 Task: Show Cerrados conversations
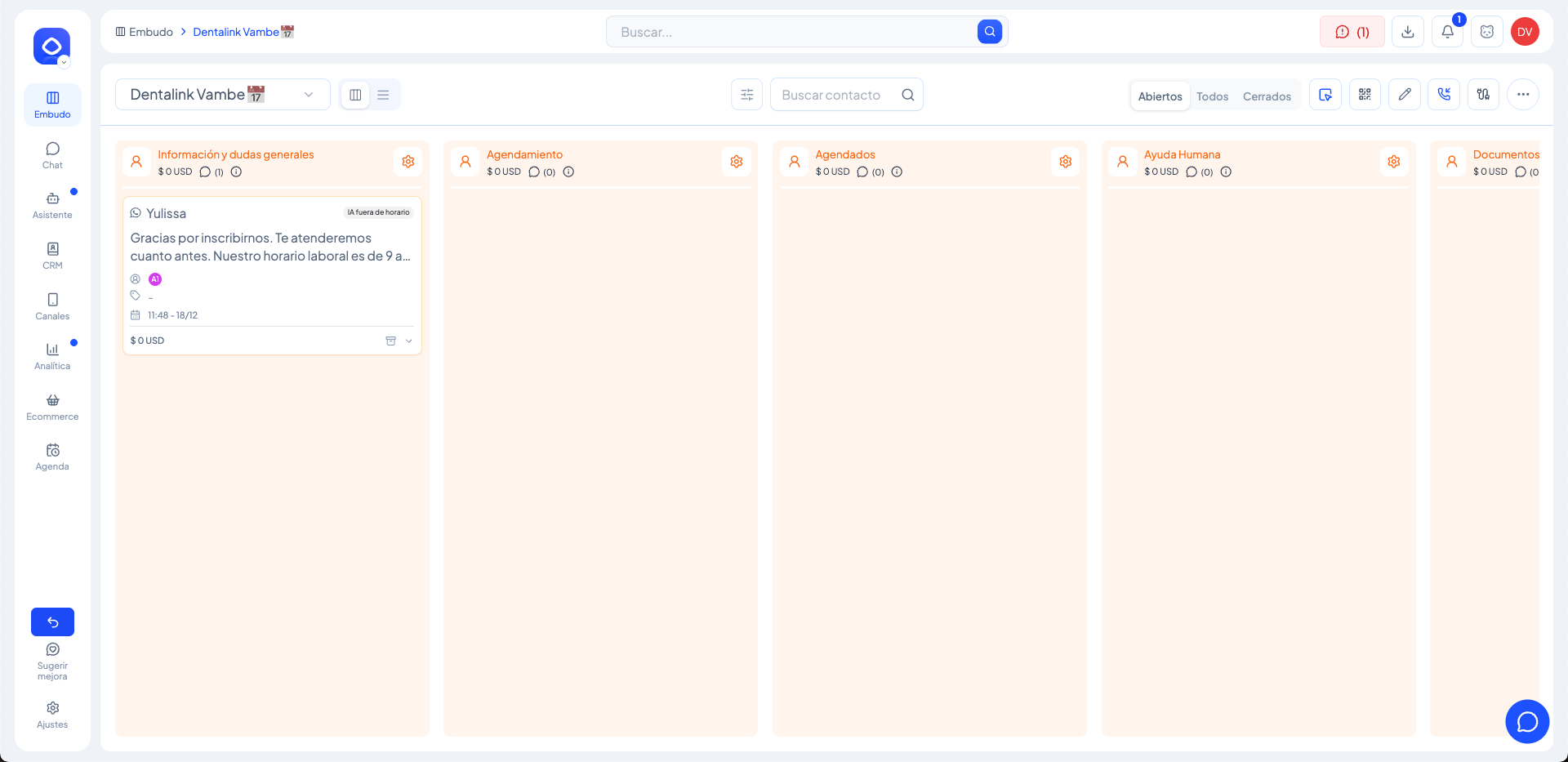tap(1267, 96)
